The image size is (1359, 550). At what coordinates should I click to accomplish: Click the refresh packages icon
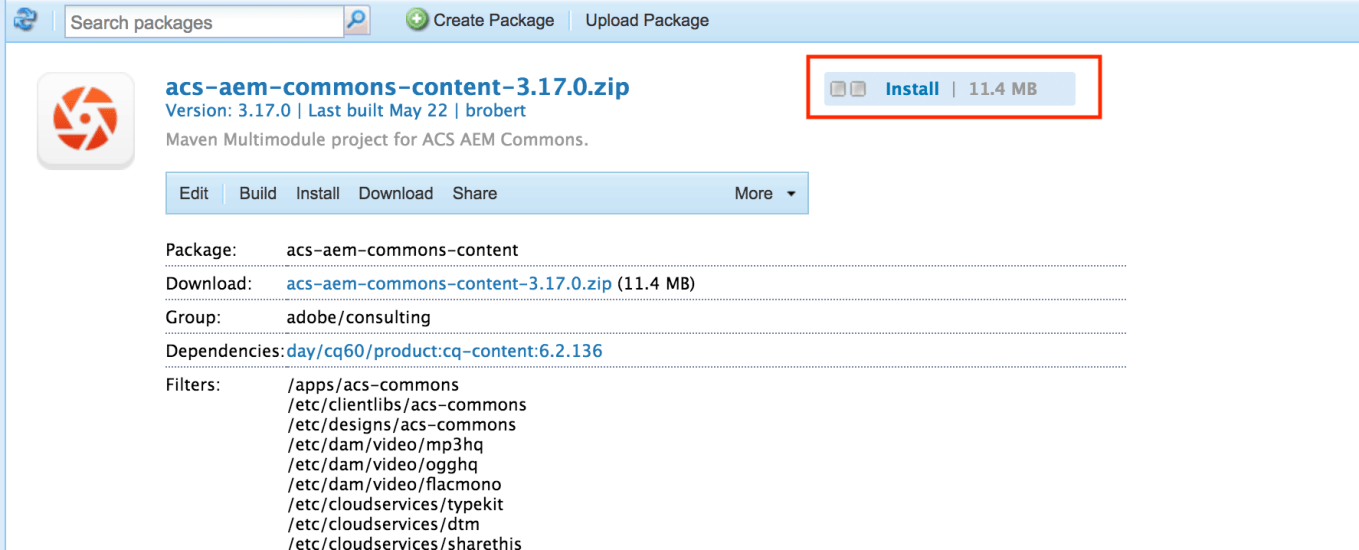(25, 19)
